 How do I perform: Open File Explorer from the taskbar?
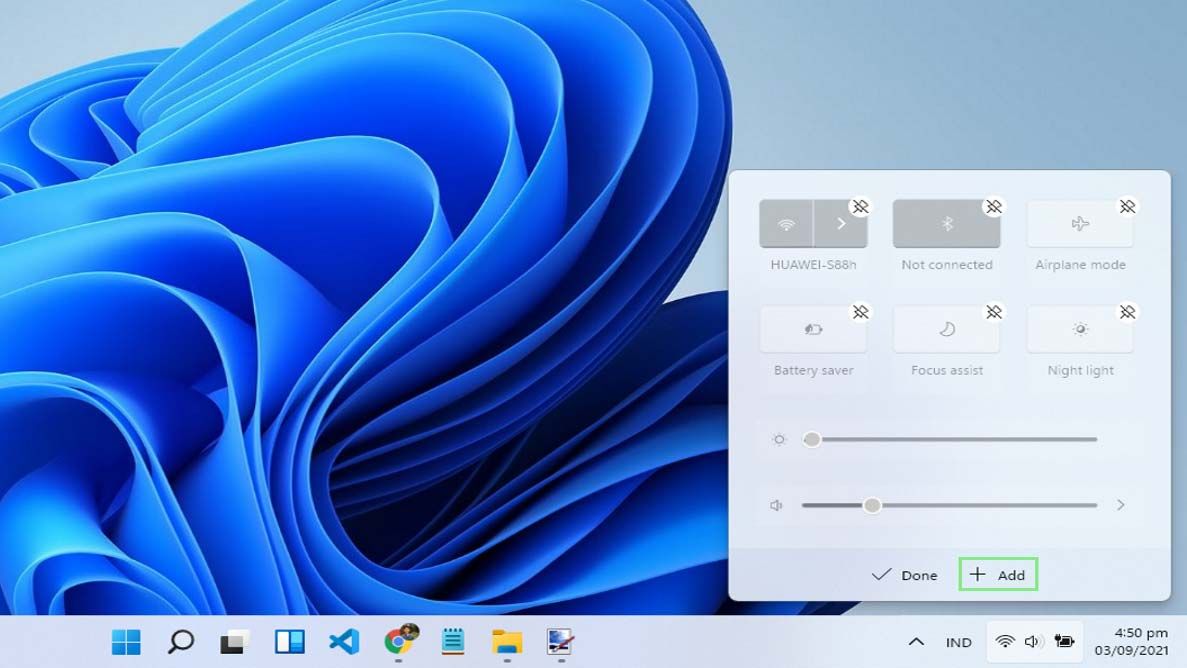[x=506, y=642]
